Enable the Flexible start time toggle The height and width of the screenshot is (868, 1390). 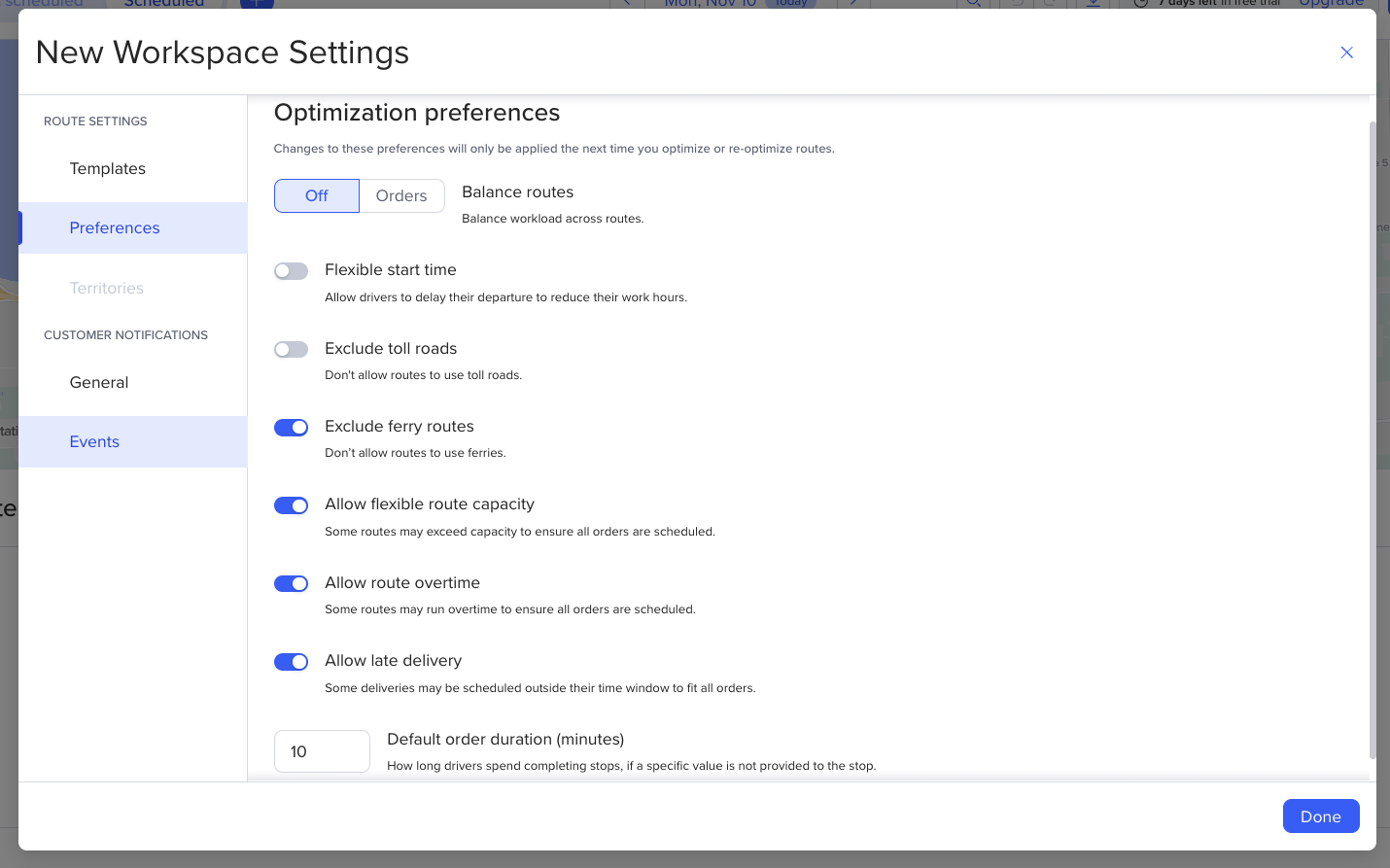(291, 271)
